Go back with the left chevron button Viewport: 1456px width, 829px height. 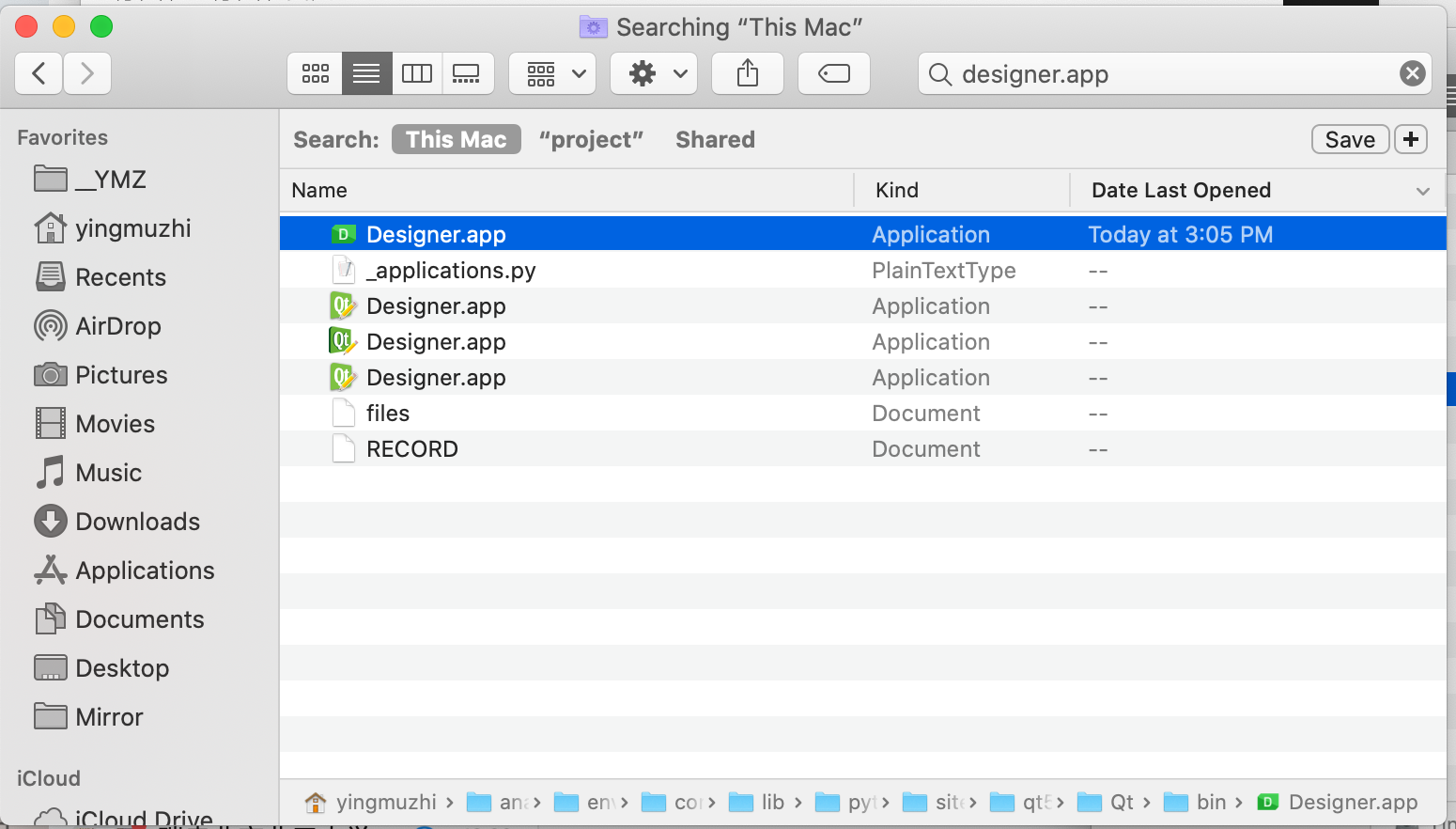[39, 73]
